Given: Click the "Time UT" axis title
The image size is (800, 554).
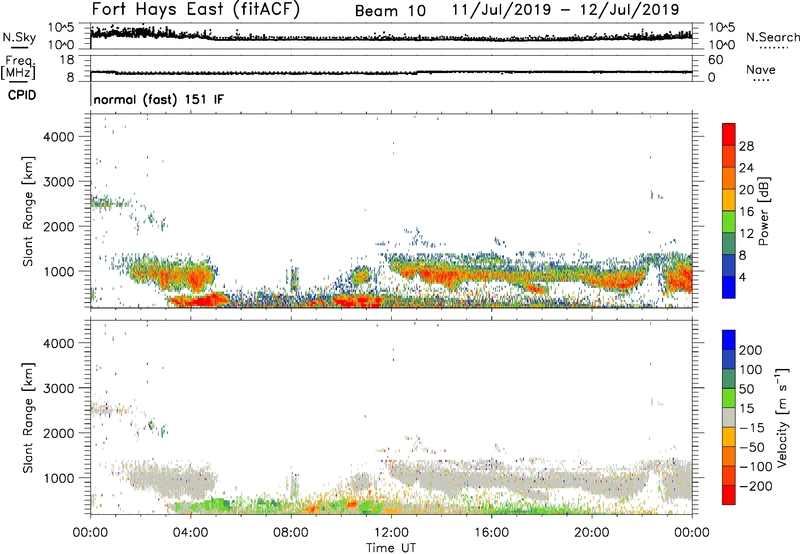Looking at the screenshot, I should click(391, 547).
